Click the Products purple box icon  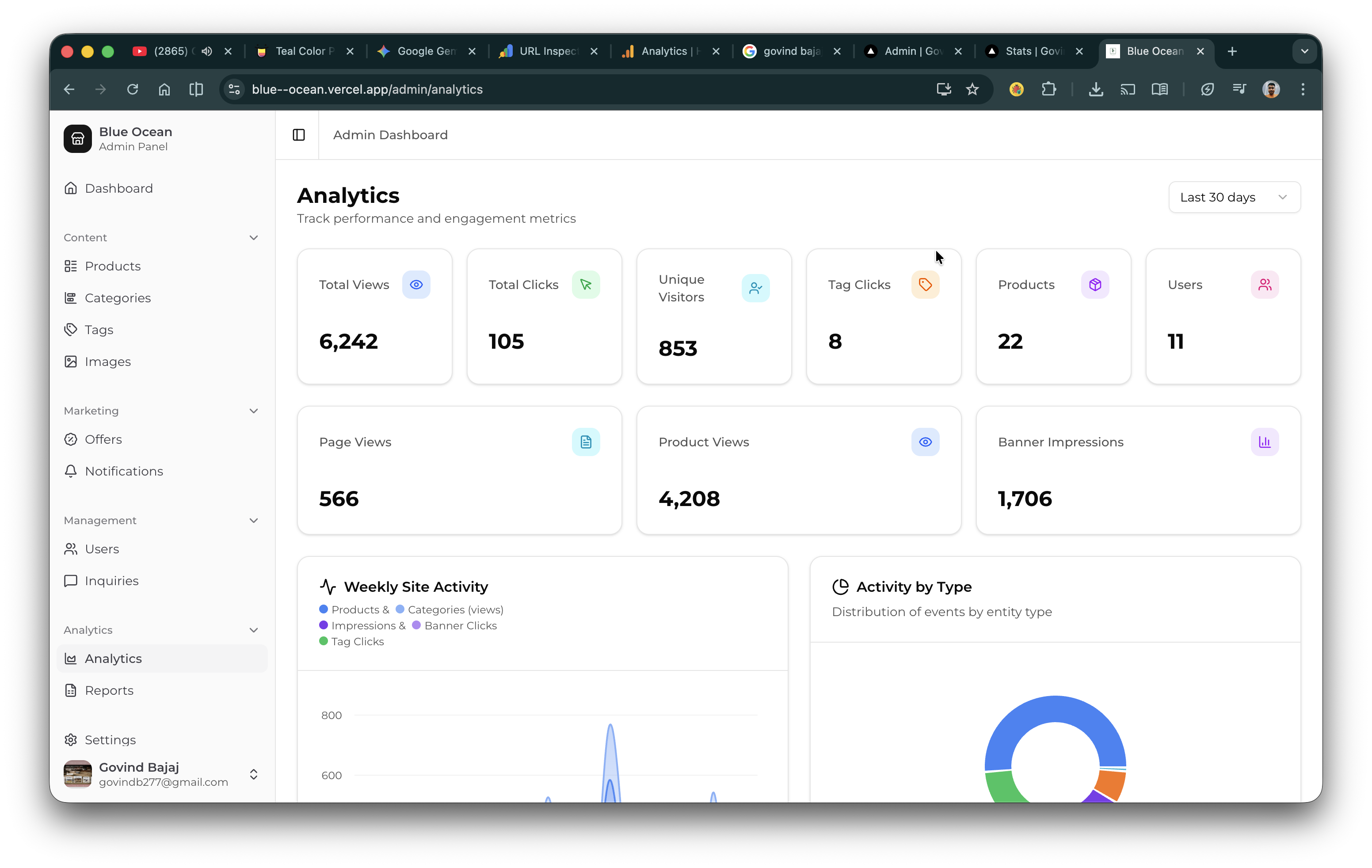(1094, 285)
